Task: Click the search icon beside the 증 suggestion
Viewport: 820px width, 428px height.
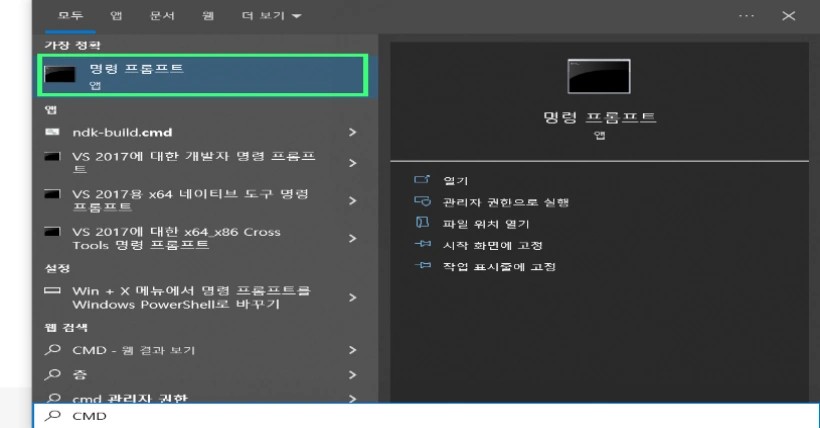Action: click(52, 374)
